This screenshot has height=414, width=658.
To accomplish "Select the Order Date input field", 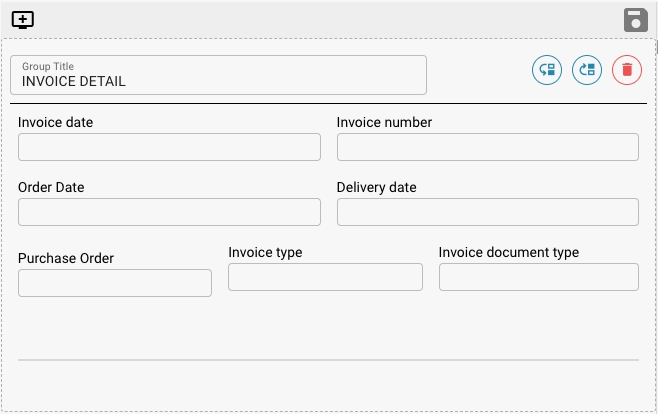I will [169, 212].
